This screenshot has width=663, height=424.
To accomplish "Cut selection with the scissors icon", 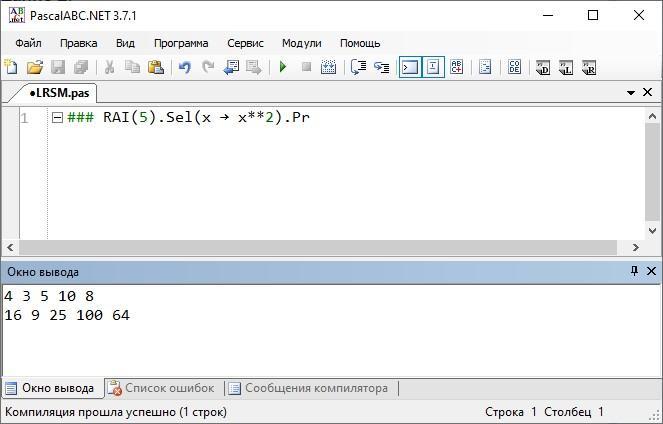I will pos(110,67).
